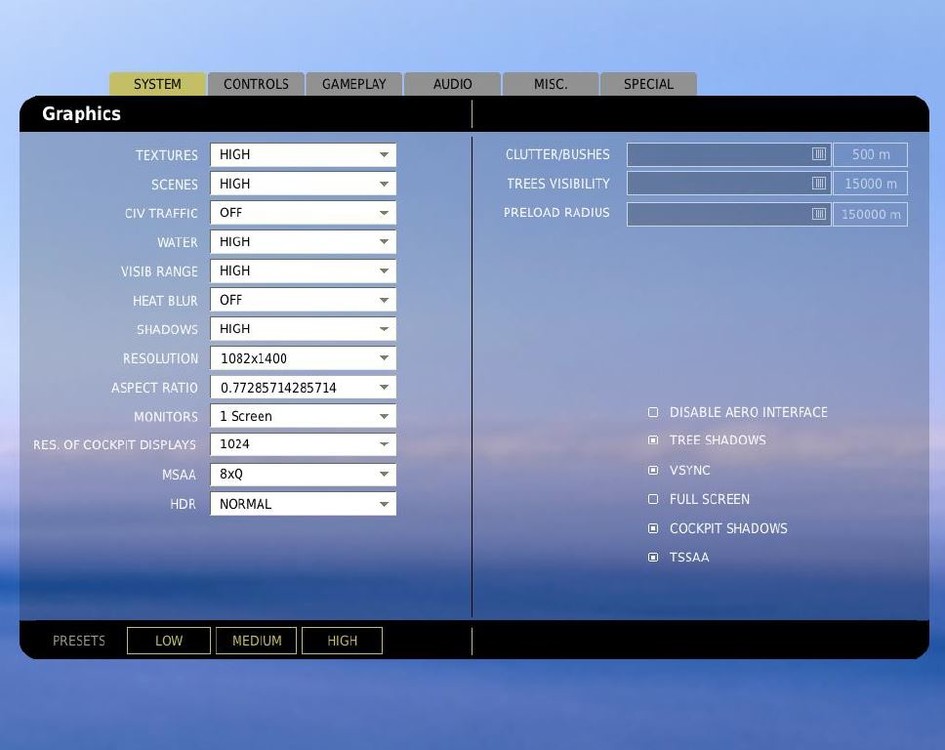Open the HDR dropdown showing NORMAL
This screenshot has width=945, height=750.
(303, 503)
